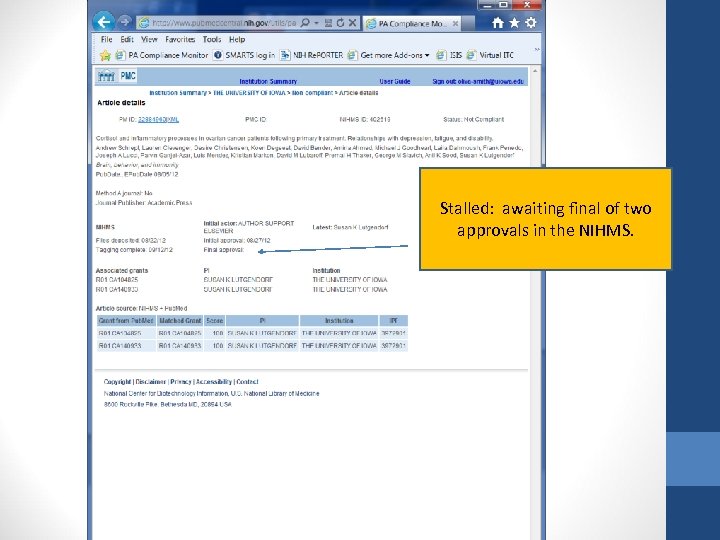Open the Home icon in IE
The width and height of the screenshot is (720, 540).
point(497,22)
